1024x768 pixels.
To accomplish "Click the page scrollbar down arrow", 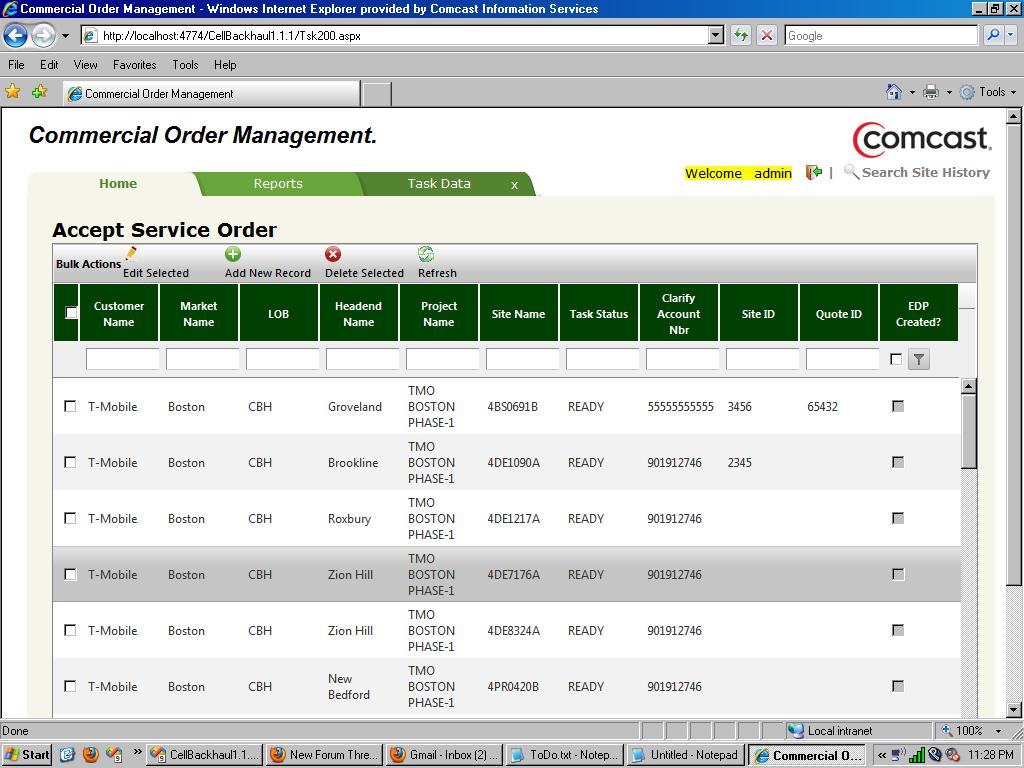I will coord(1014,710).
